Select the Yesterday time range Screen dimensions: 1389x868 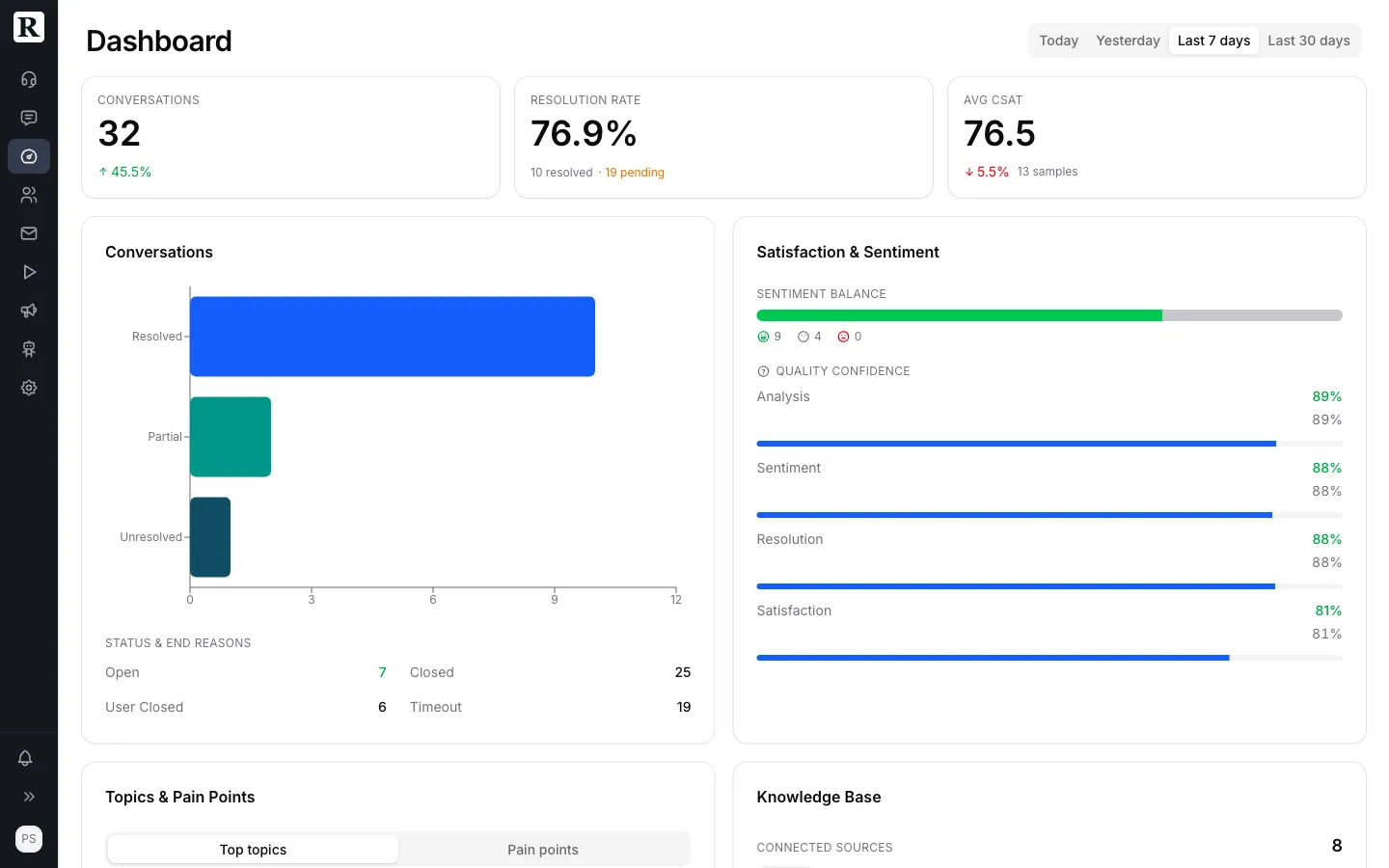(x=1128, y=41)
